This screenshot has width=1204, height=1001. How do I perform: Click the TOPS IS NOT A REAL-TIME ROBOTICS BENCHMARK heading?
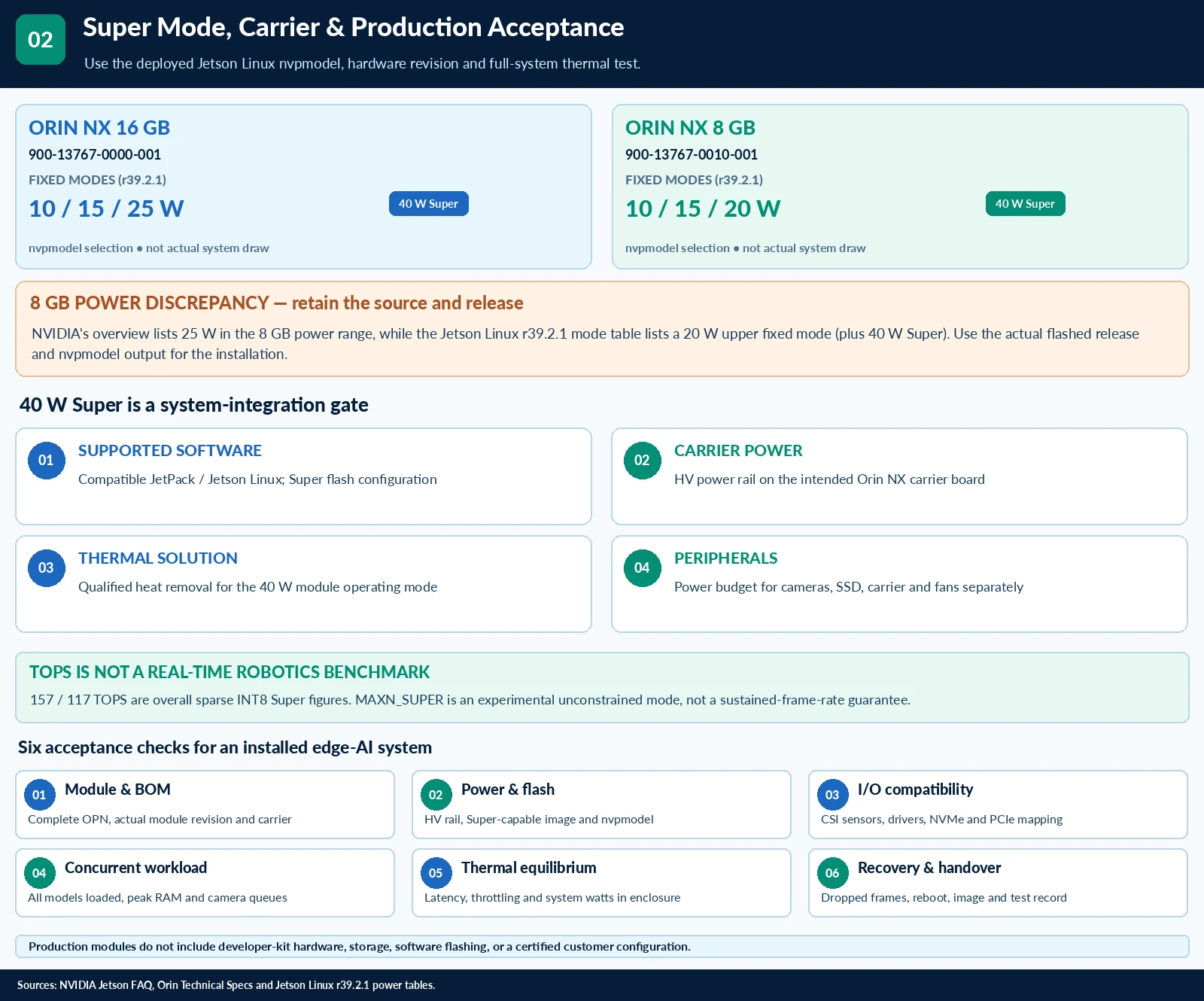[230, 672]
